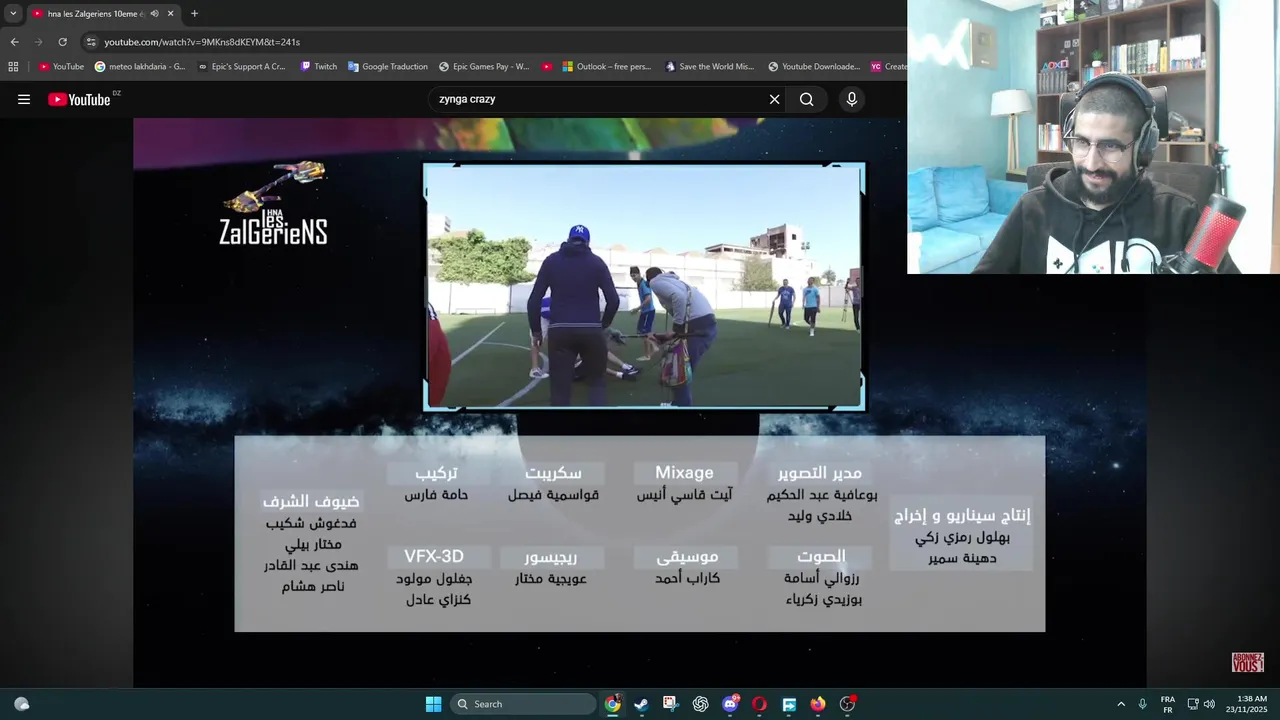
Task: Click the YouTube search magnifier button
Action: (806, 99)
